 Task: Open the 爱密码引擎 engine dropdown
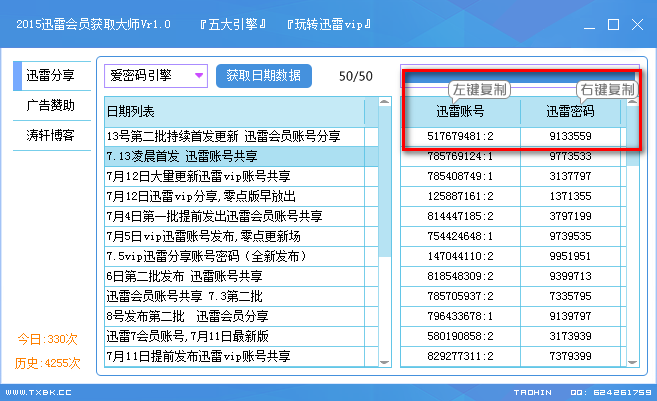pyautogui.click(x=156, y=76)
